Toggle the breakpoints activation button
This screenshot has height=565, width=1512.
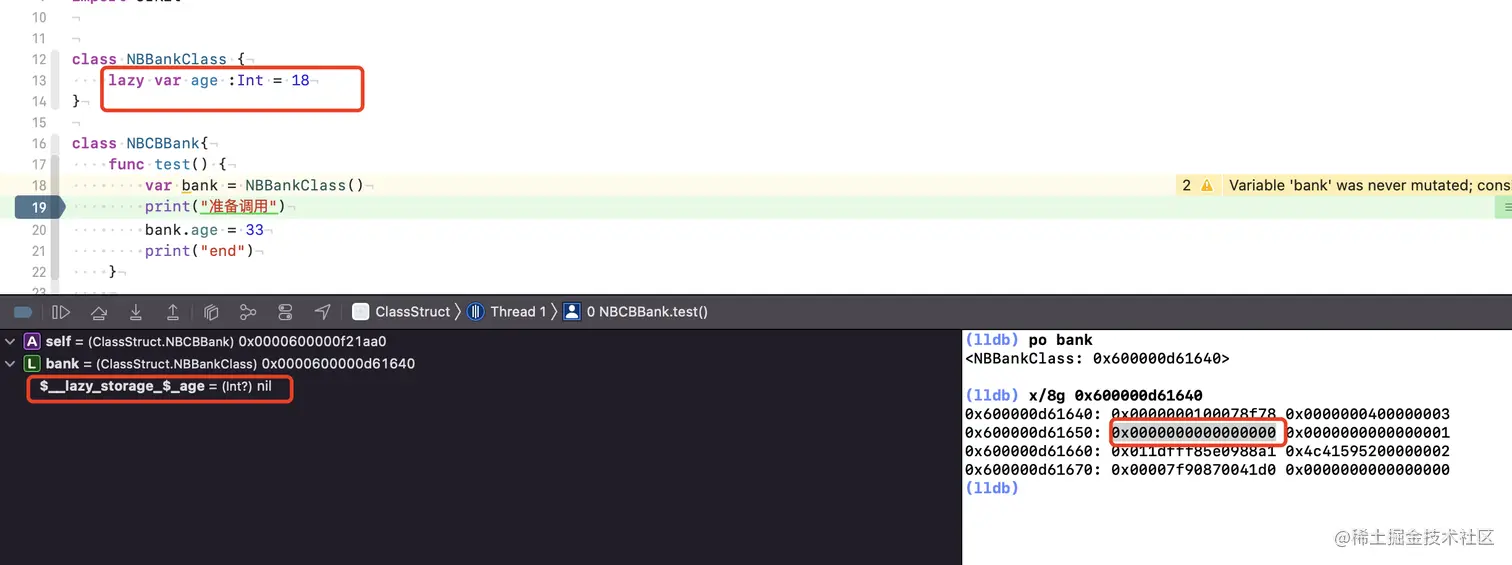23,312
